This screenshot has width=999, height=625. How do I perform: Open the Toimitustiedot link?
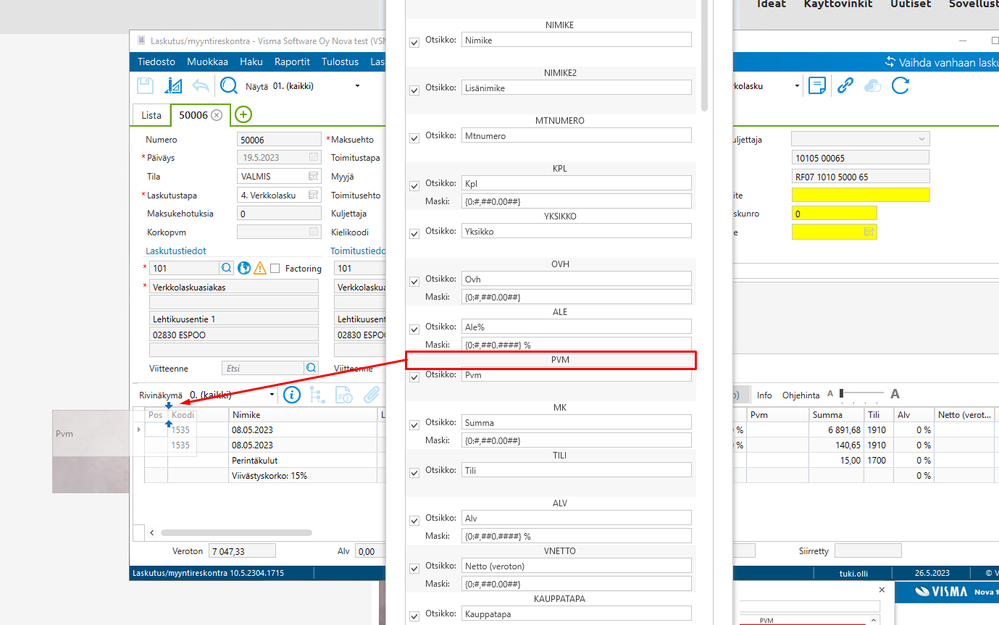coord(357,251)
